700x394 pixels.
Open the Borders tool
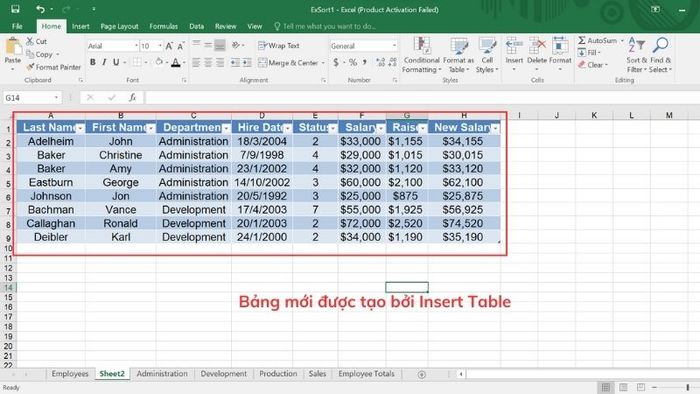click(137, 62)
